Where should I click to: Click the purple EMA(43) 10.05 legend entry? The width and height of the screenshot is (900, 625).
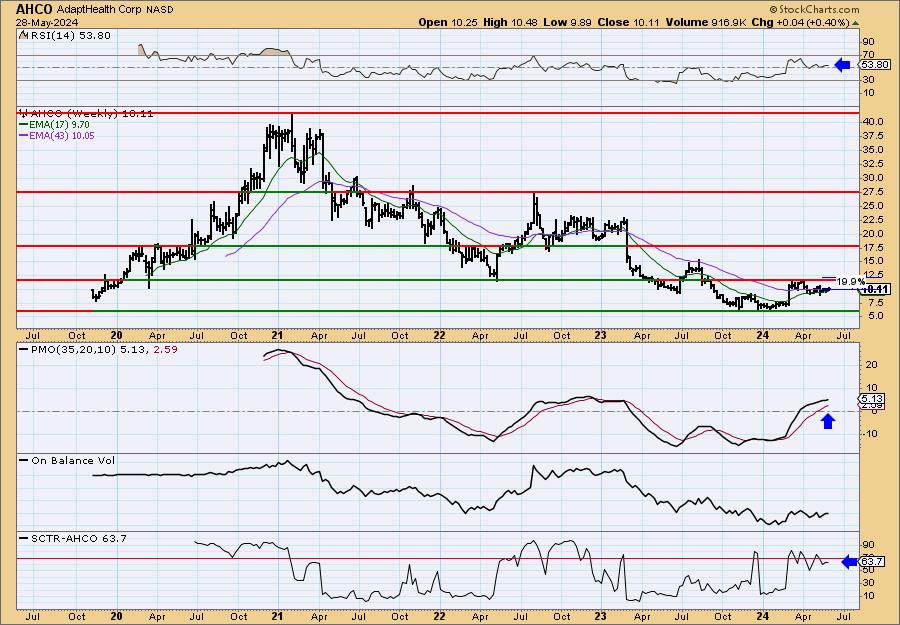click(56, 135)
